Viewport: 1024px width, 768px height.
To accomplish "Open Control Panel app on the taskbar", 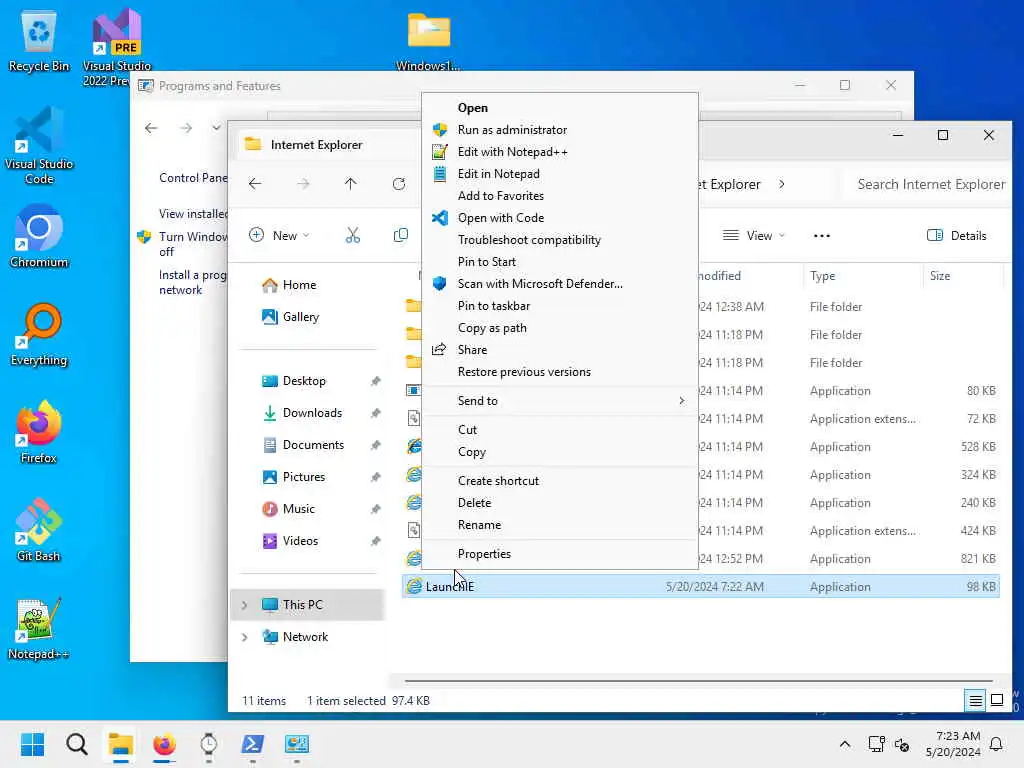I will [296, 744].
